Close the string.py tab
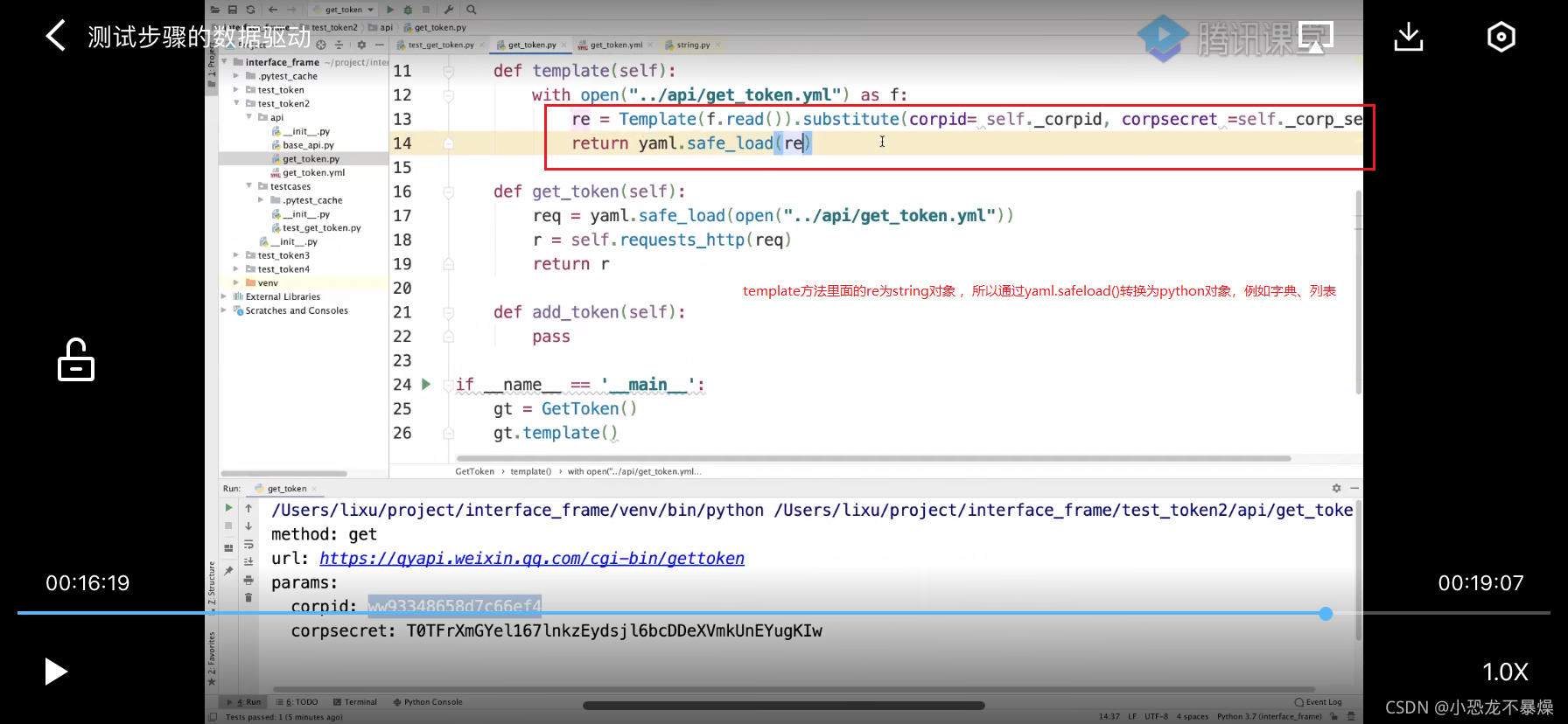This screenshot has width=1568, height=724. click(717, 45)
